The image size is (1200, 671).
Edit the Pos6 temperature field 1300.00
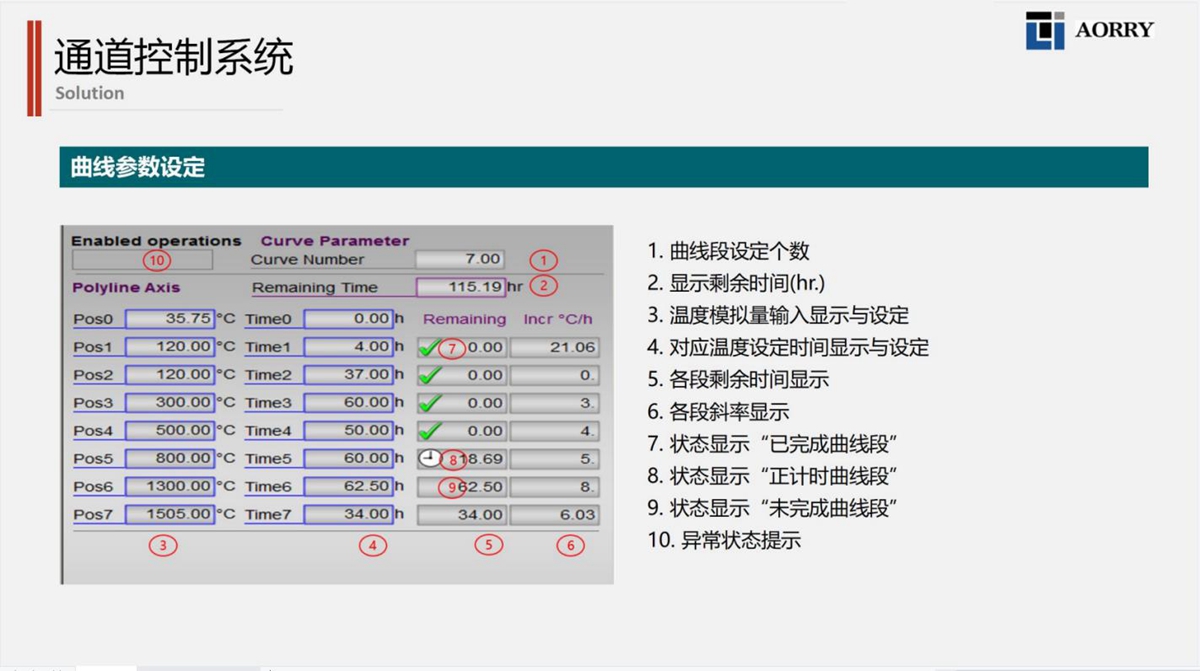pyautogui.click(x=170, y=487)
